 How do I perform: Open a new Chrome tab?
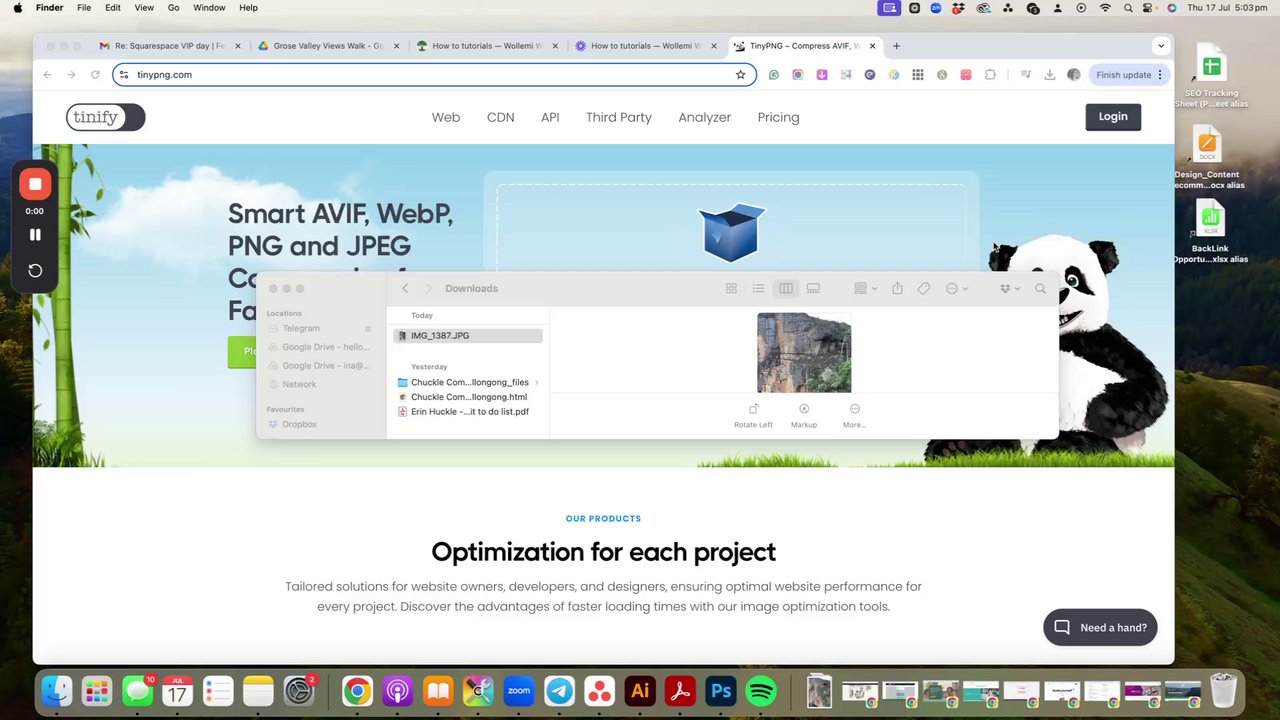pyautogui.click(x=896, y=46)
